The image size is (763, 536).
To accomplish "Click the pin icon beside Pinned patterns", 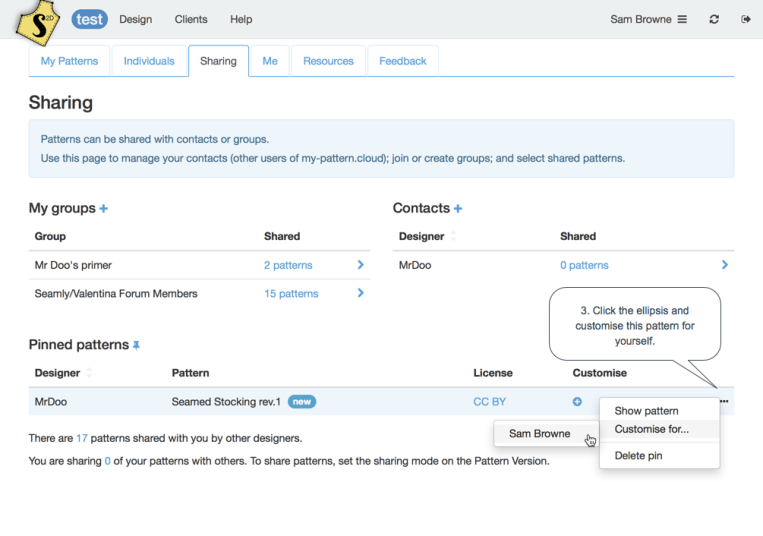I will pyautogui.click(x=137, y=345).
